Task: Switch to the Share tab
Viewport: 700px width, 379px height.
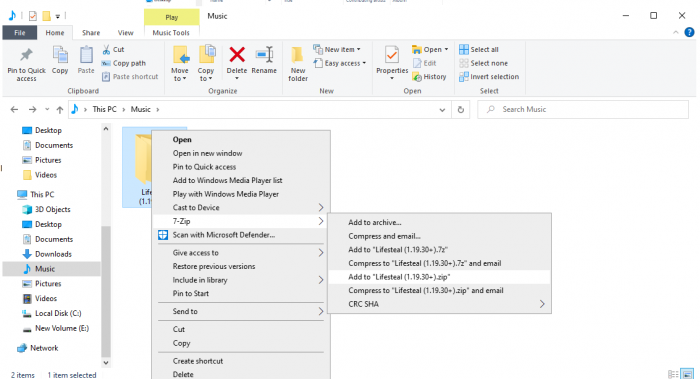Action: (x=91, y=33)
